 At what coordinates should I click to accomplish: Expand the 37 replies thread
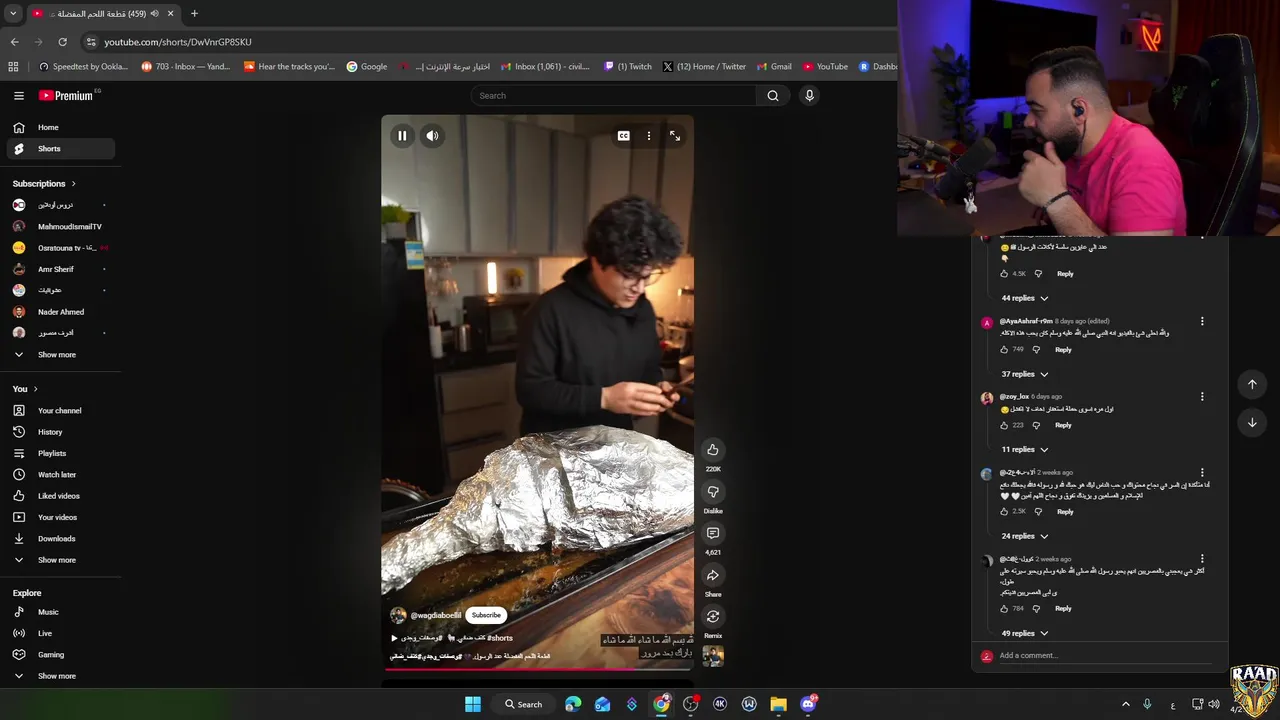1025,374
